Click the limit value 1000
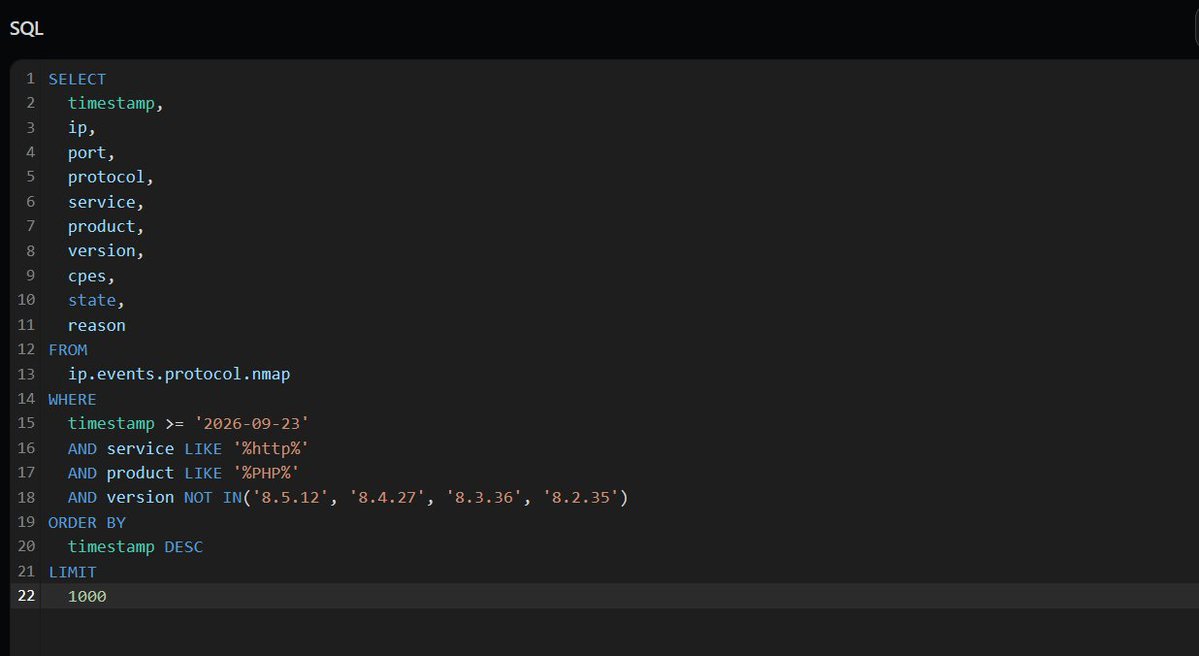Screen dimensions: 1199x656 [x=87, y=596]
